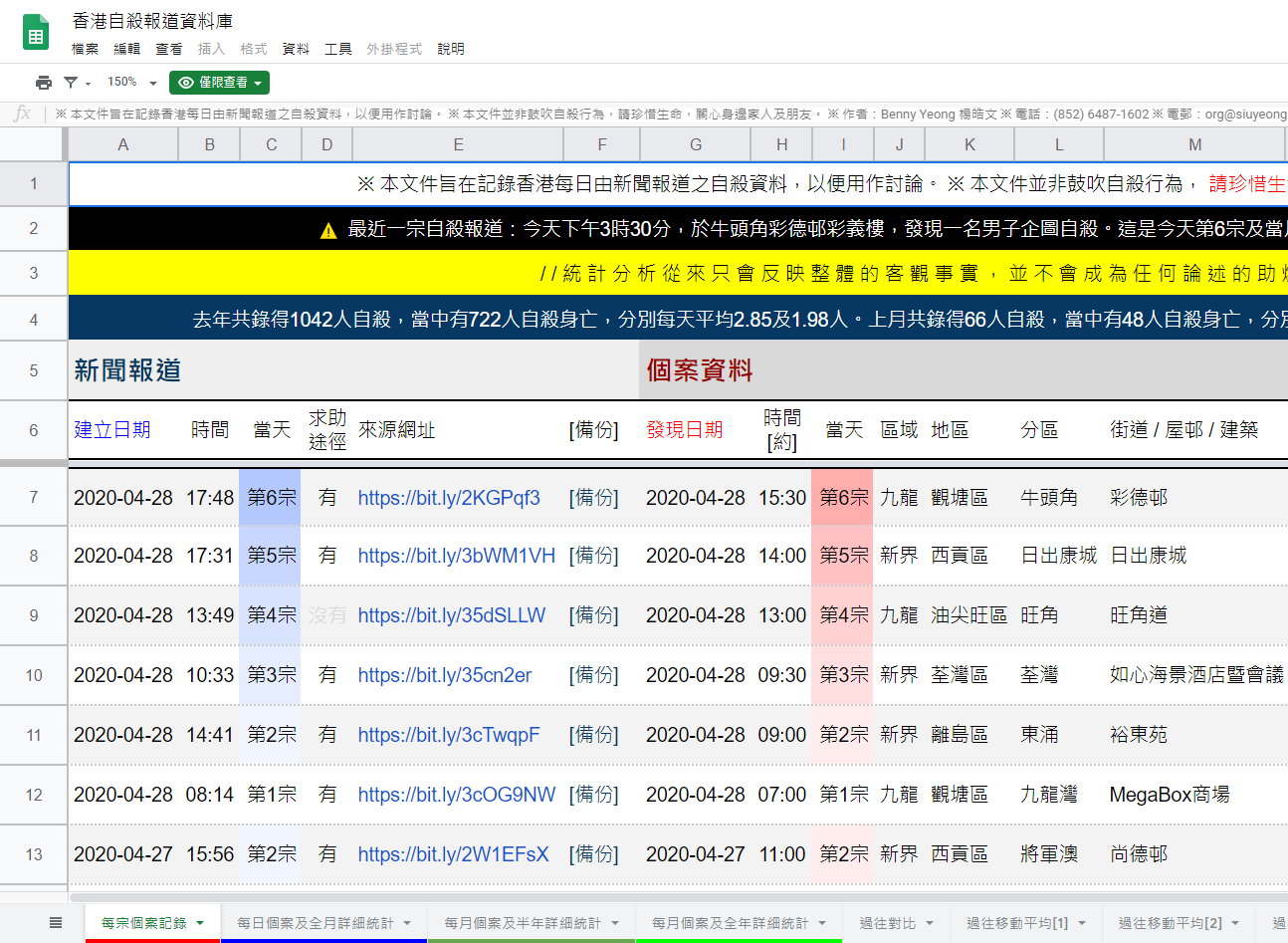1288x943 pixels.
Task: Click the 發現日期 column heading cell
Action: pos(695,430)
